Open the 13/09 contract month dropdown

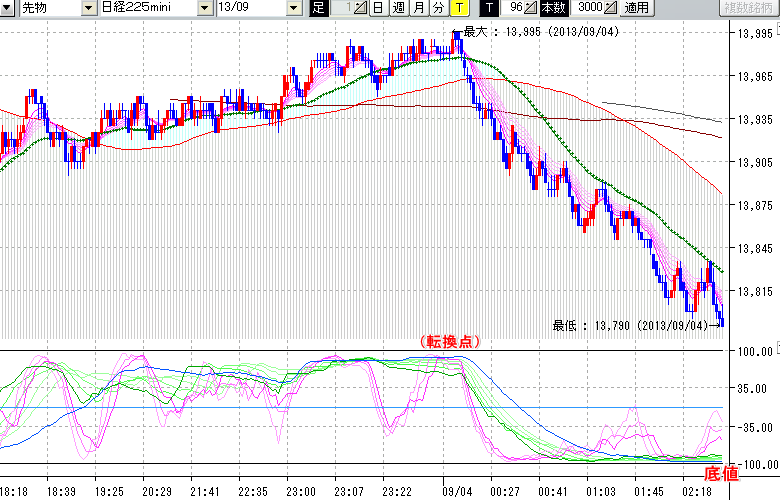[x=293, y=8]
